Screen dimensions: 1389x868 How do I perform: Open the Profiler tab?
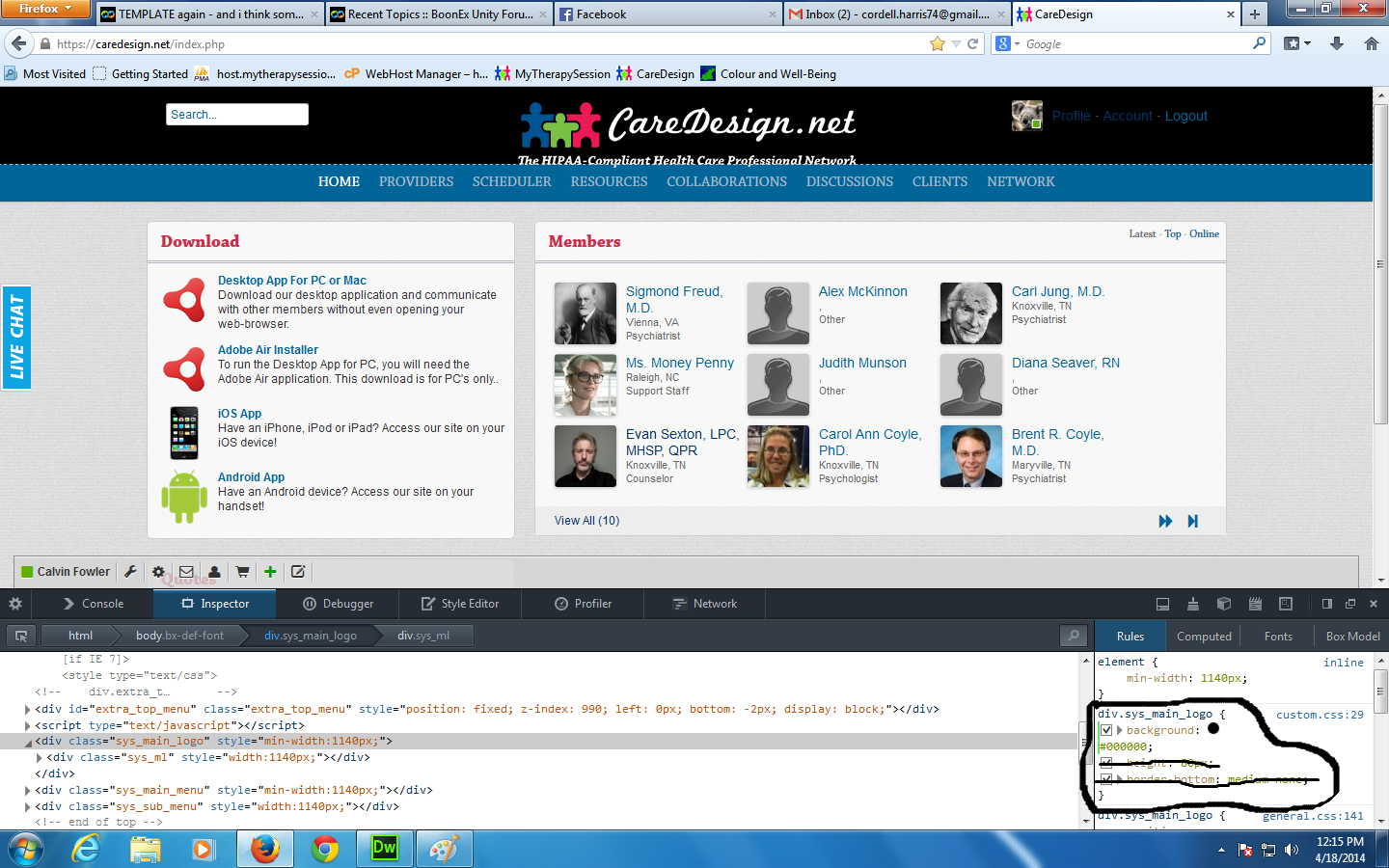584,604
